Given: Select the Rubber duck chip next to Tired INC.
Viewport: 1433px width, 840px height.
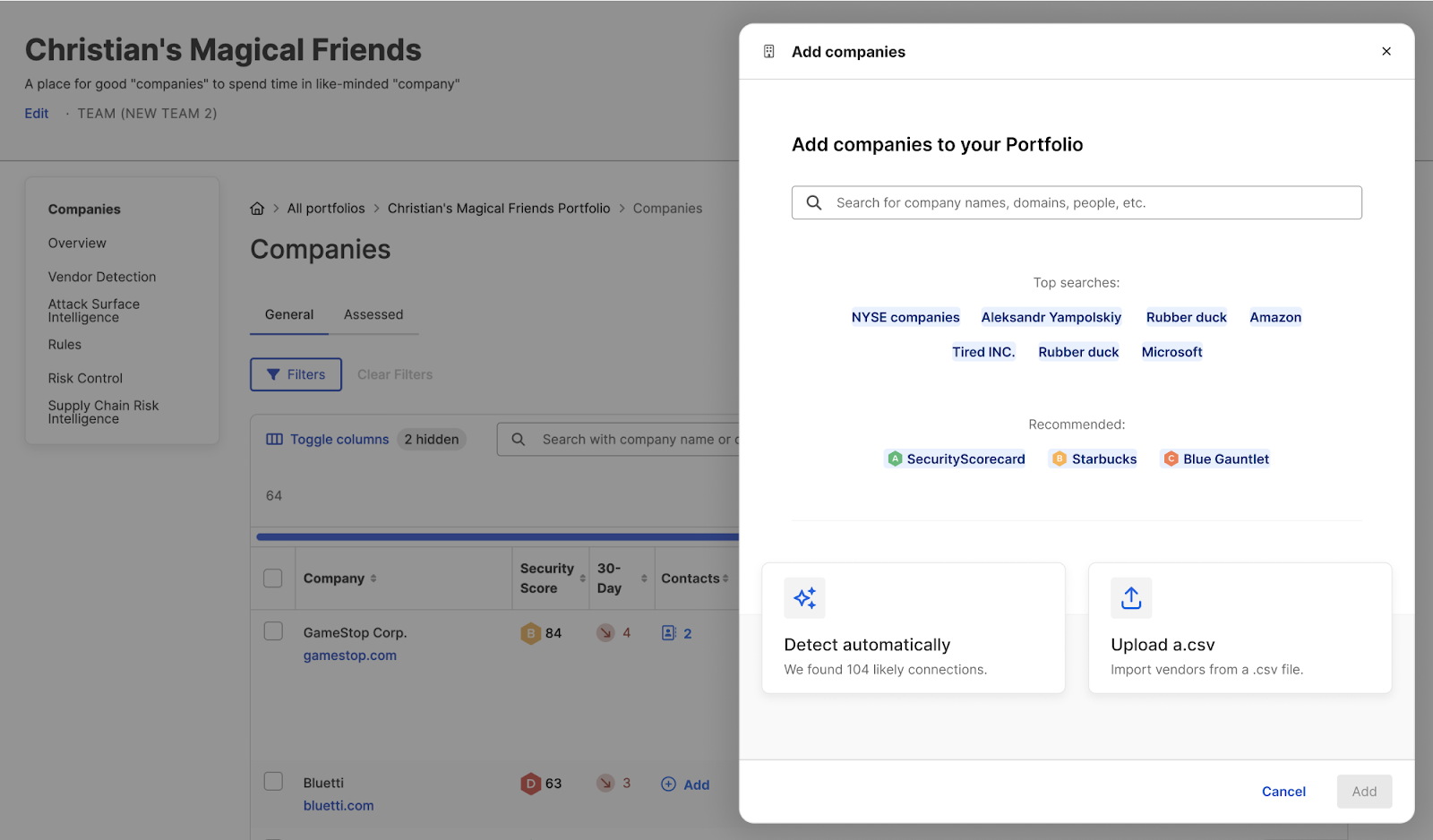Looking at the screenshot, I should pyautogui.click(x=1078, y=352).
